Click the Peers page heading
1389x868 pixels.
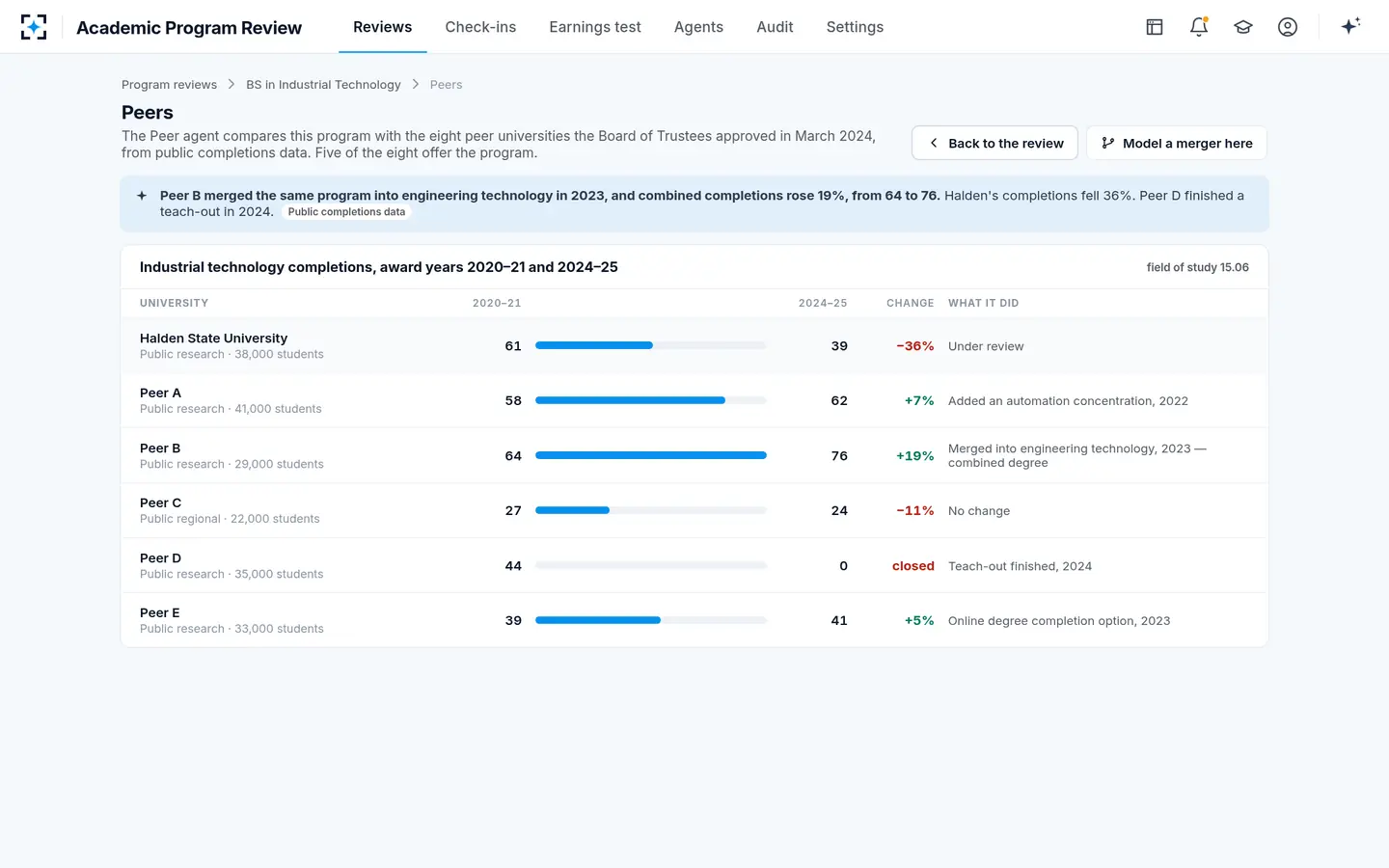click(148, 113)
